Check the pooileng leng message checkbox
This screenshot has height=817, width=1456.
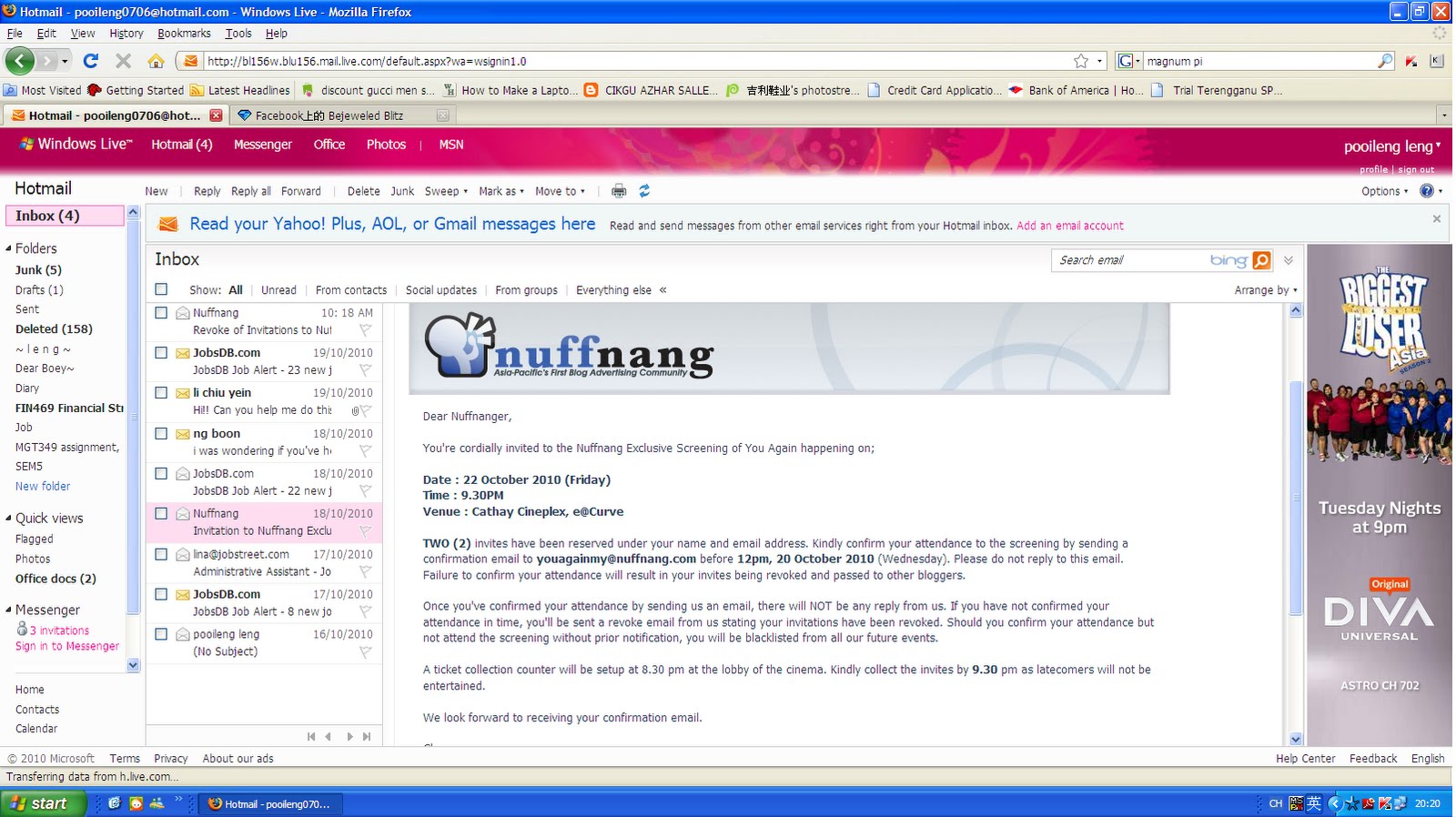pos(161,634)
